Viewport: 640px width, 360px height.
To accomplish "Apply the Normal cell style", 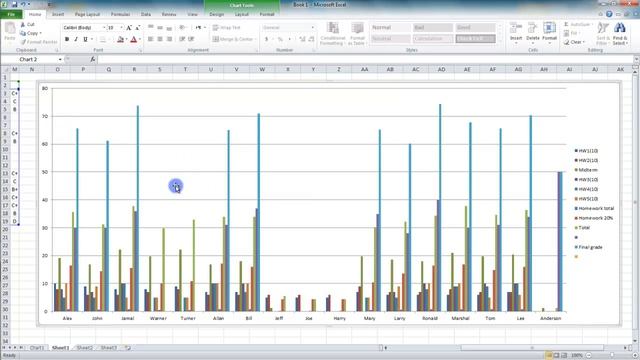I will [391, 28].
